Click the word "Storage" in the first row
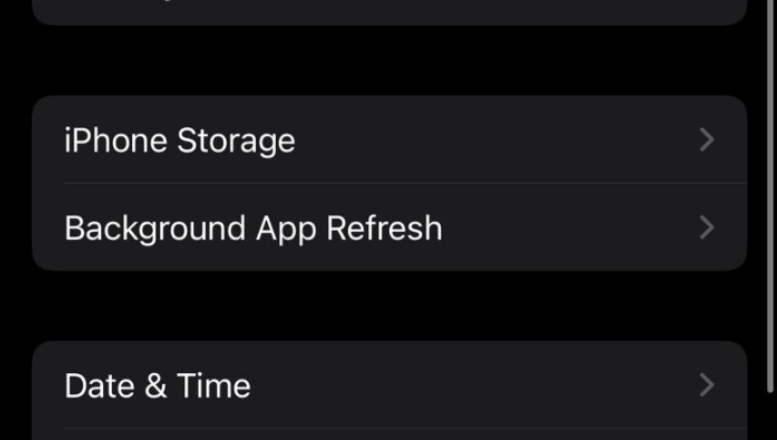 click(x=236, y=140)
